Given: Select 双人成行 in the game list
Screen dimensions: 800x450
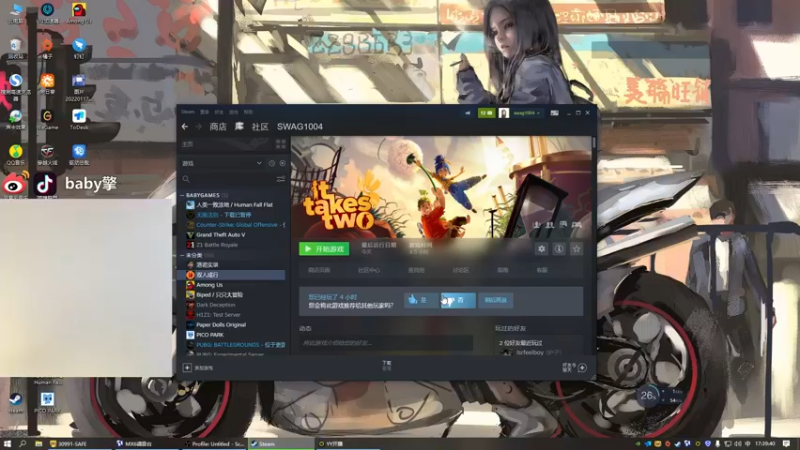Looking at the screenshot, I should (232, 274).
